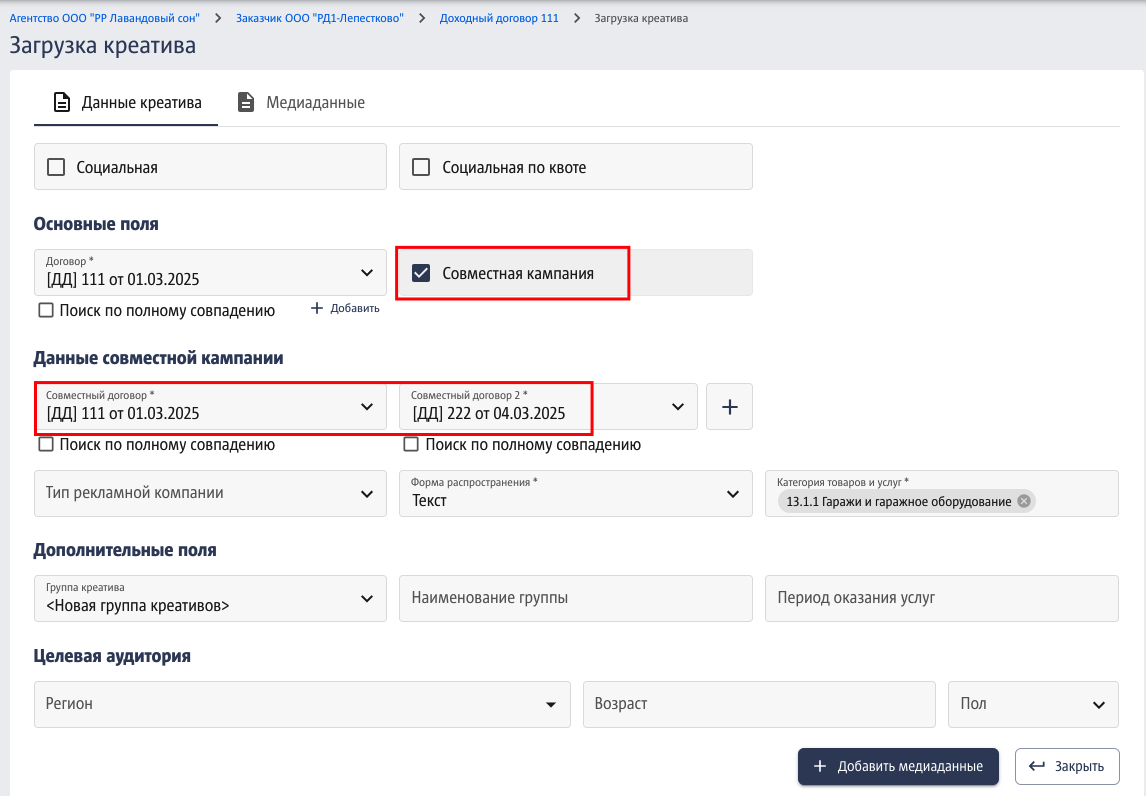Click the breadcrumb chevron after Заказчик
Viewport: 1146px width, 796px height.
click(x=422, y=18)
